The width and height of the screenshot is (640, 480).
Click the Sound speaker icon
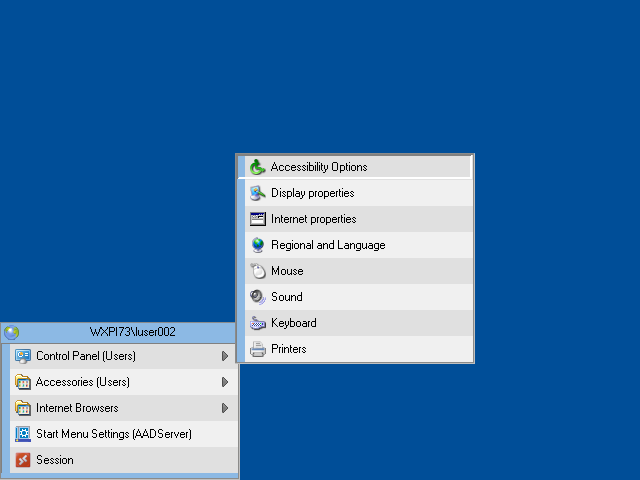click(257, 297)
